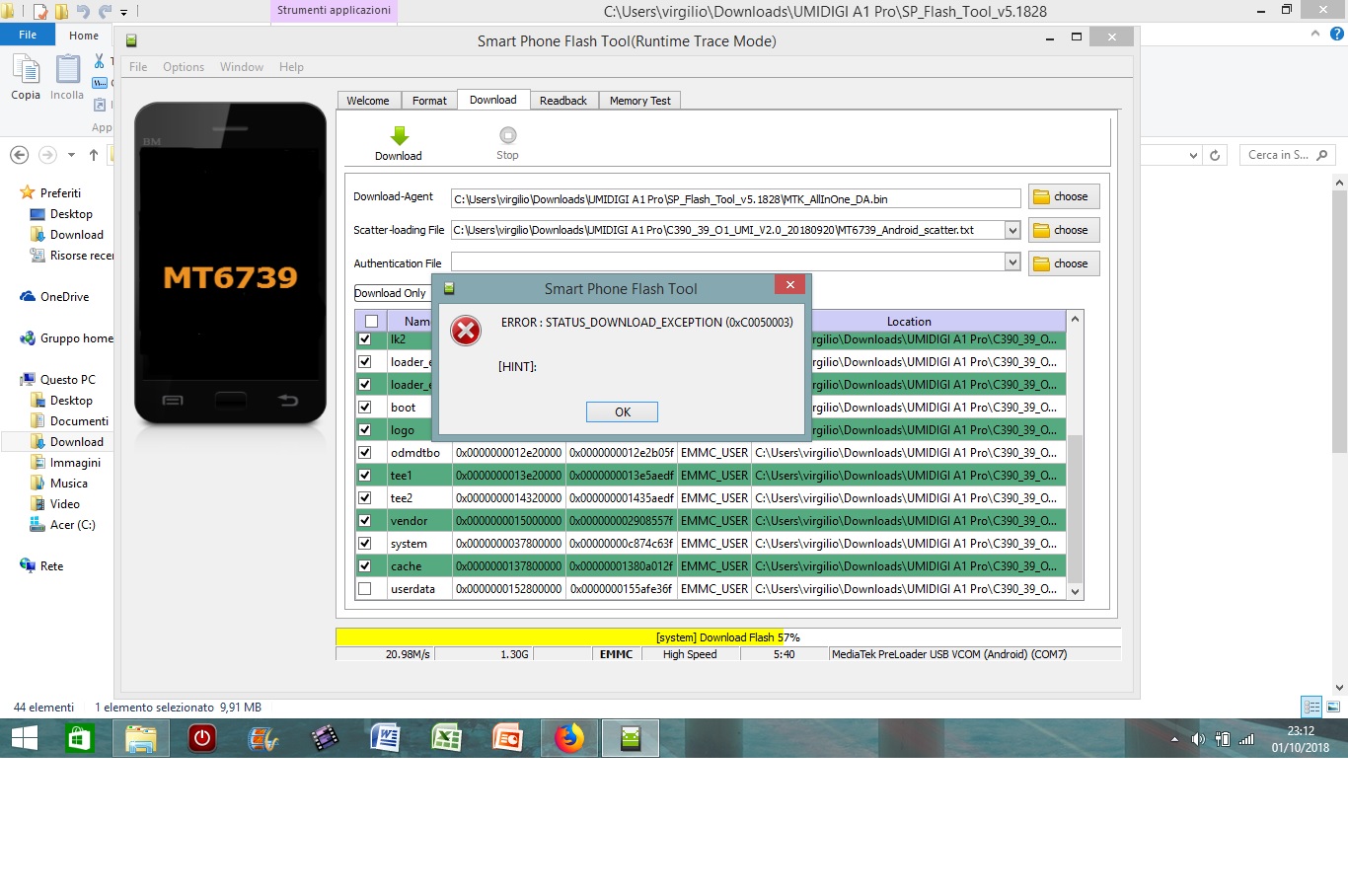Toggle the select-all checkbox in table header
The height and width of the screenshot is (896, 1348).
(x=371, y=321)
